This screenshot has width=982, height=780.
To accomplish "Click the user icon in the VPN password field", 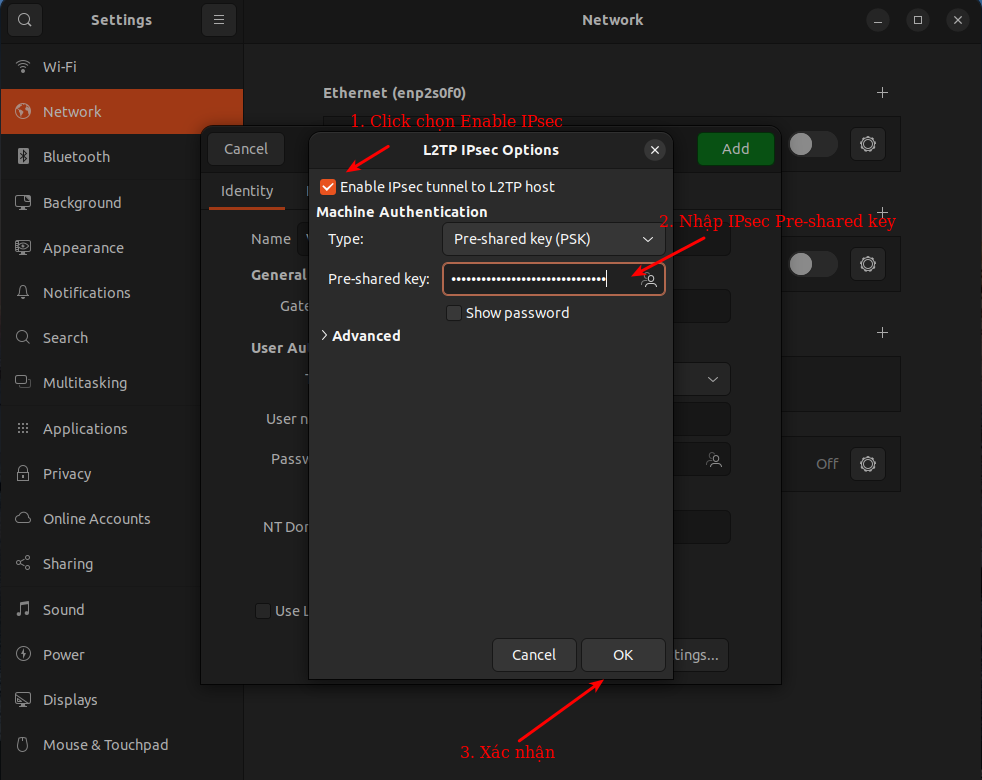I will (x=714, y=460).
